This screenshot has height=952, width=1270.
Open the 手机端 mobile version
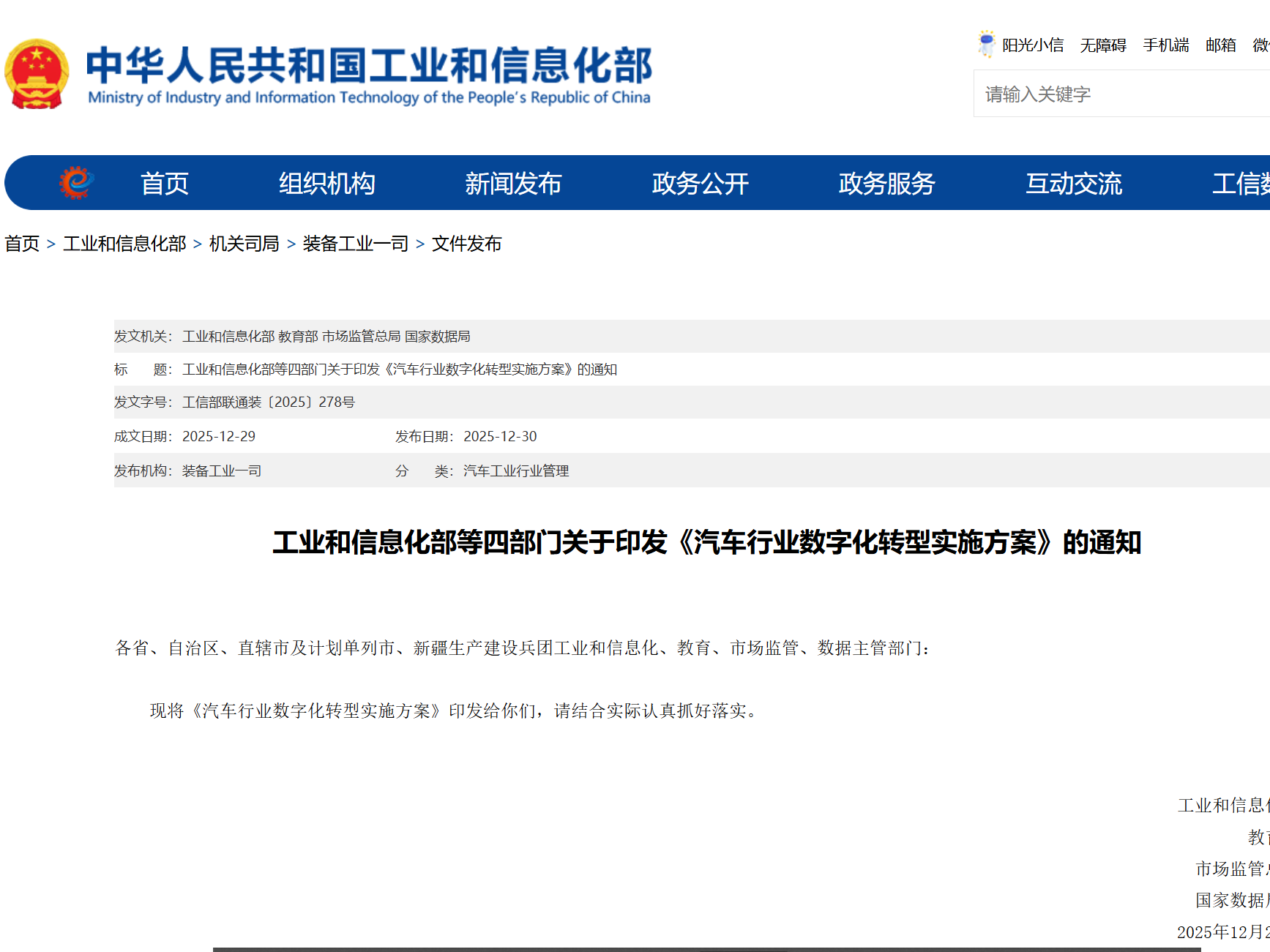click(x=1165, y=45)
